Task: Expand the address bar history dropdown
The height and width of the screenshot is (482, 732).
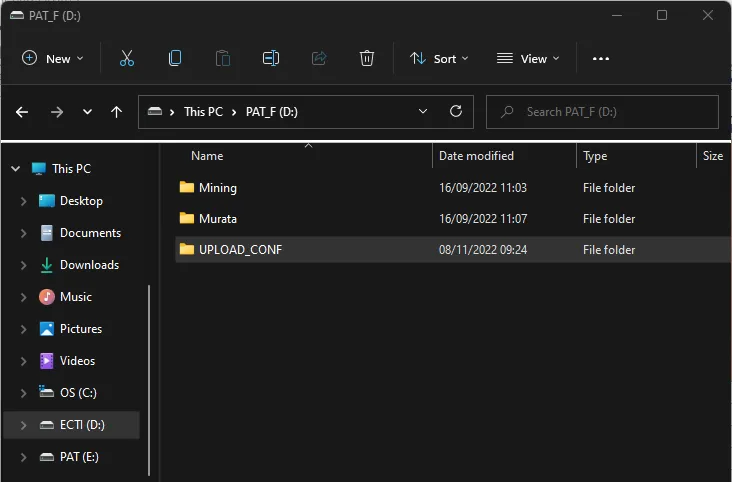Action: [x=422, y=112]
